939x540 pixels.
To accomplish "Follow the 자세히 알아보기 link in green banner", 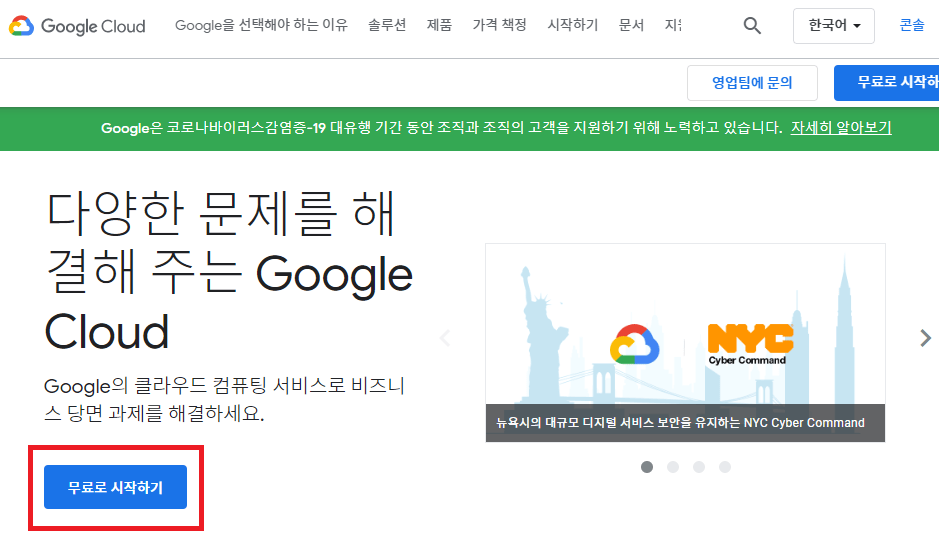I will (x=840, y=128).
